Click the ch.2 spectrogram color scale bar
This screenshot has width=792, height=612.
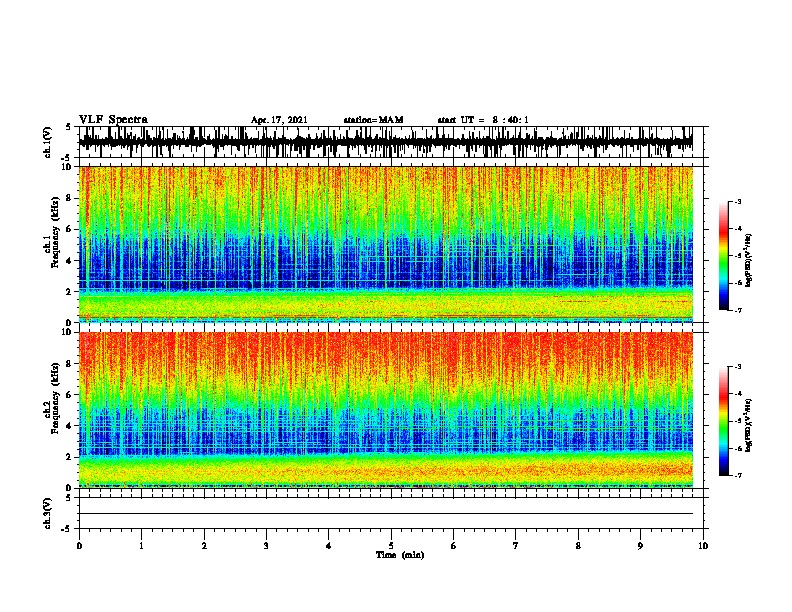(724, 421)
